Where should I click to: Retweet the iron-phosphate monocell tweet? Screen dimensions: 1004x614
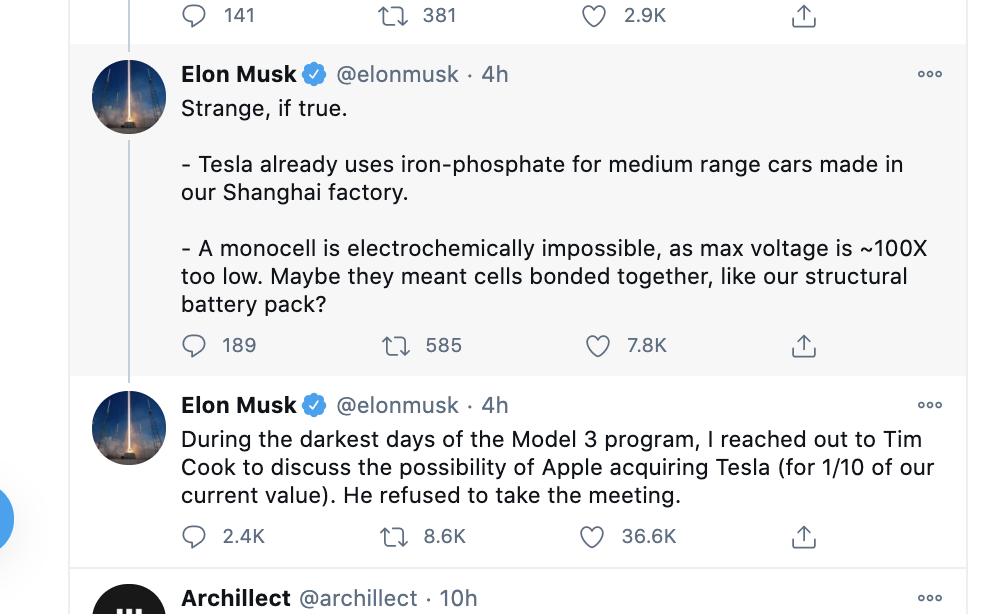396,346
